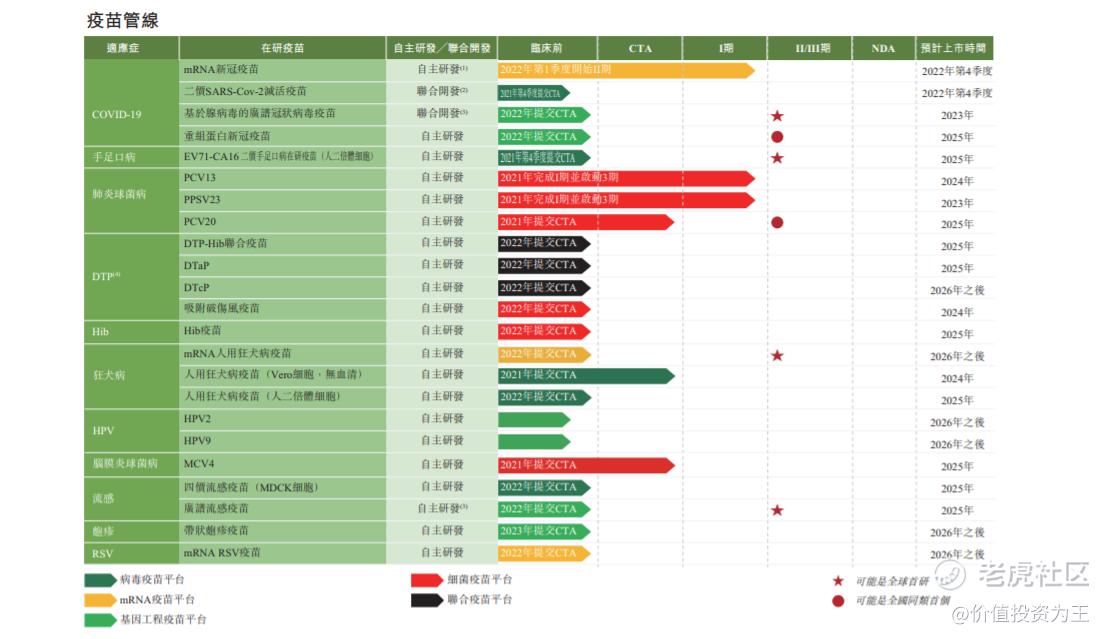Image resolution: width=1111 pixels, height=639 pixels.
Task: Click the 在研疫苗 column header
Action: click(x=282, y=48)
